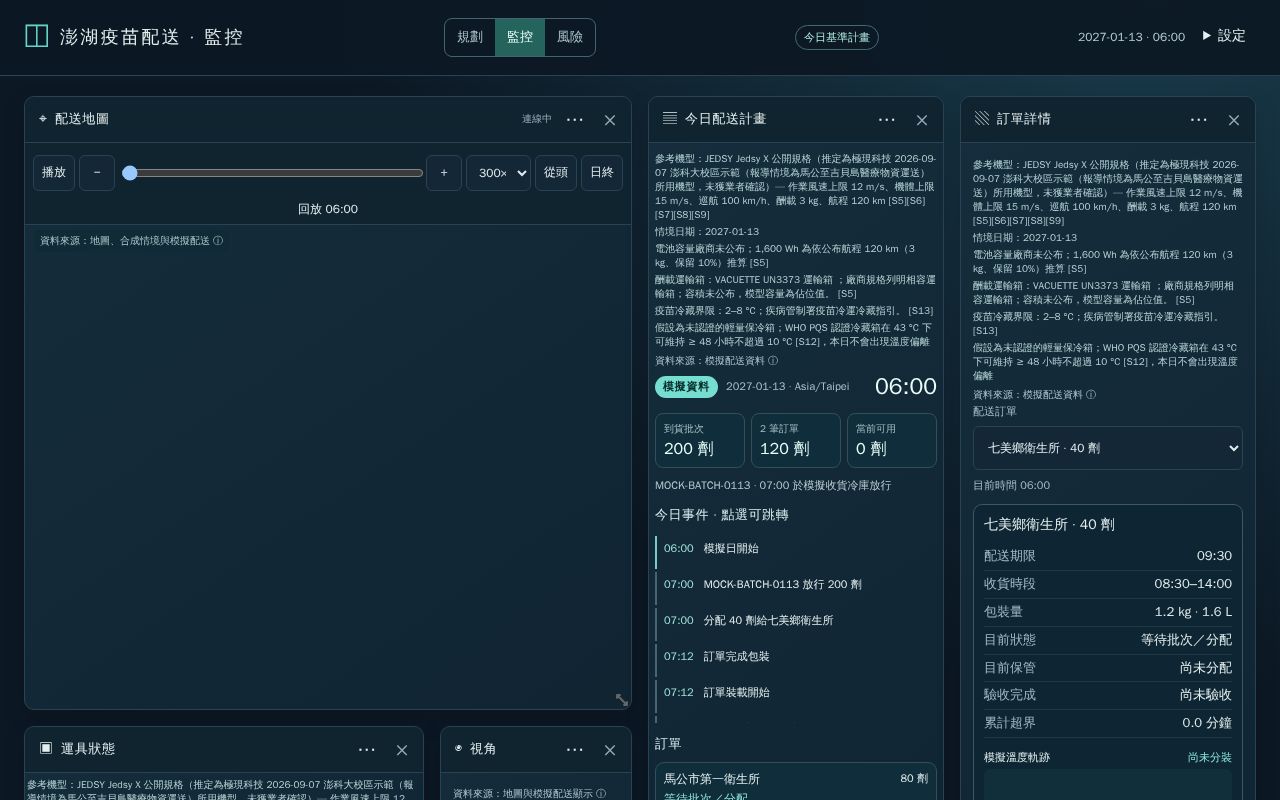1280x800 pixels.
Task: Click the 2 筆訂單 120 劑 stat card
Action: tap(796, 440)
